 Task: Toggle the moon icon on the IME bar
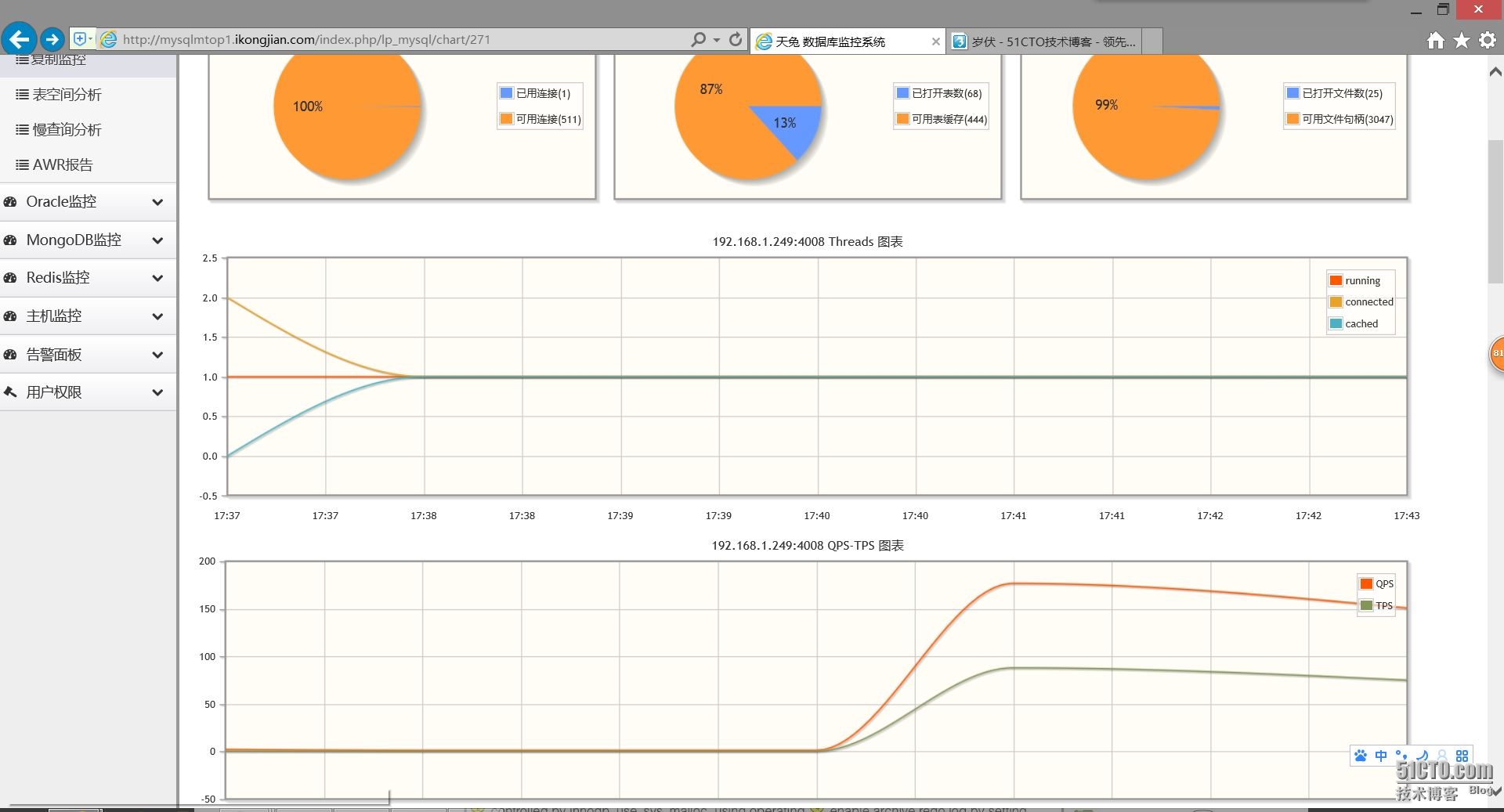tap(1422, 756)
